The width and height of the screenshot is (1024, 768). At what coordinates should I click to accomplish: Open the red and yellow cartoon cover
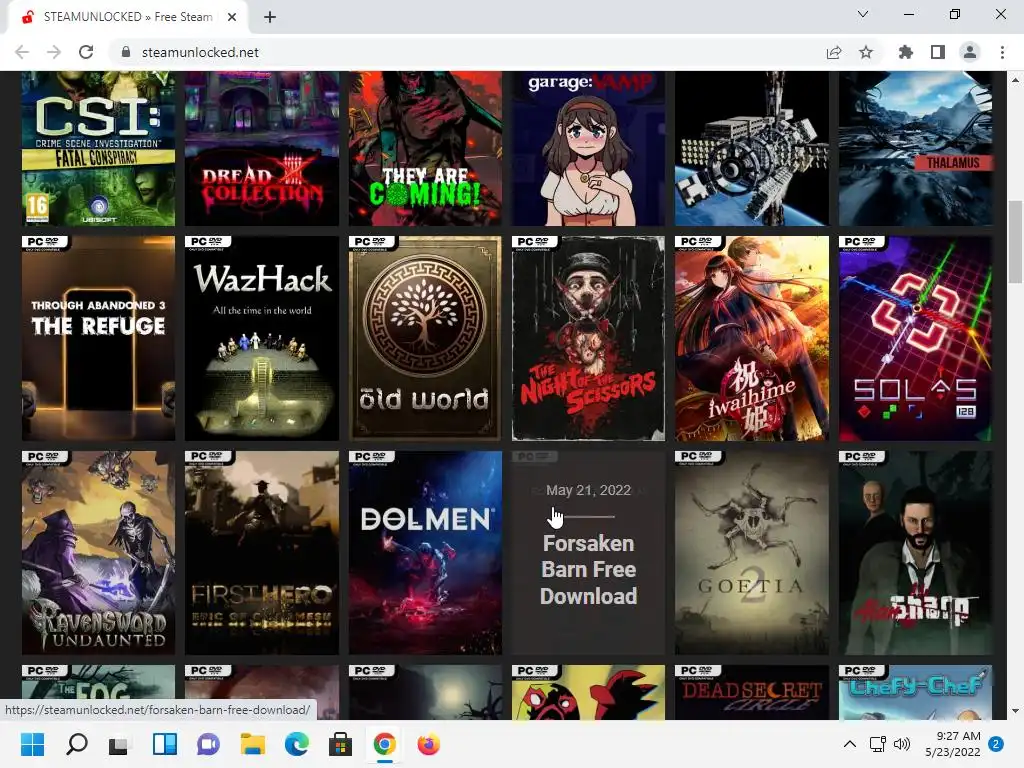(588, 692)
